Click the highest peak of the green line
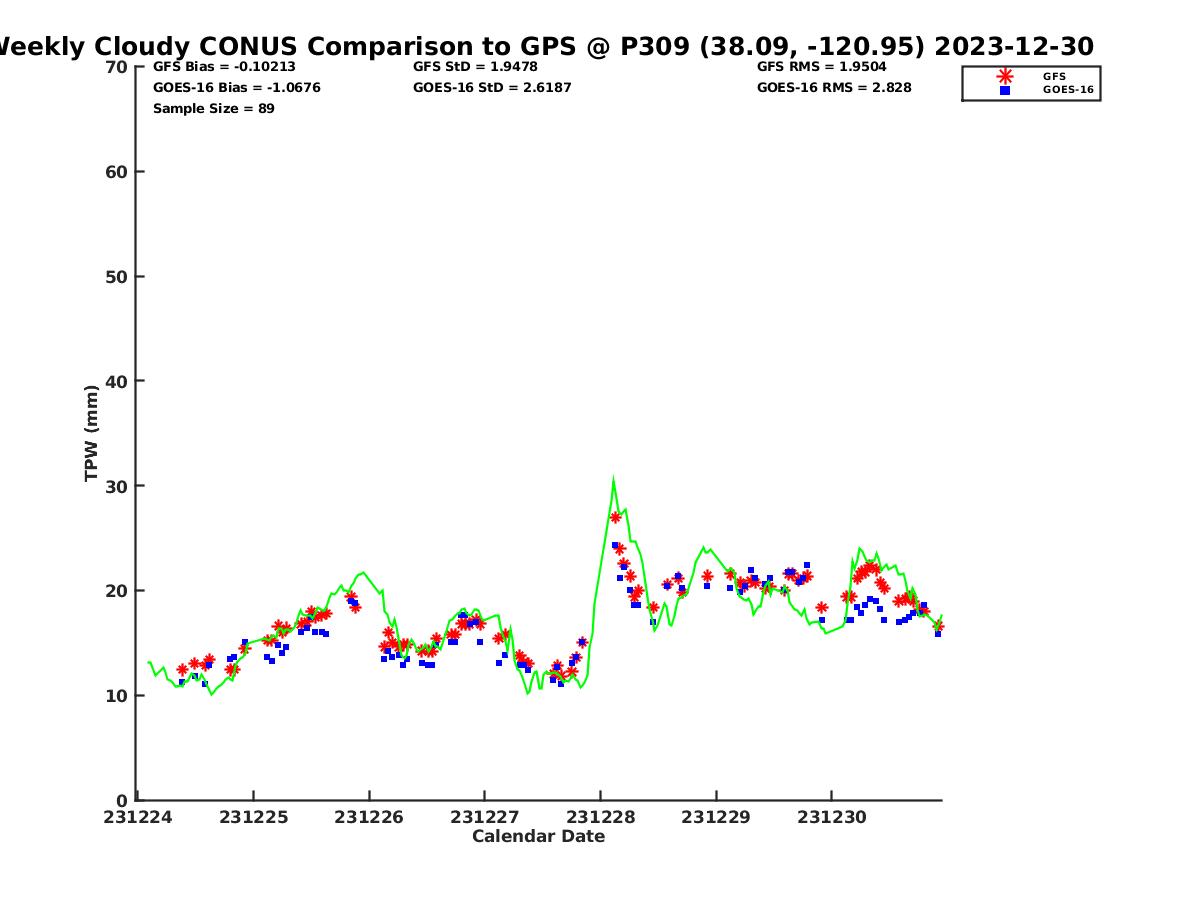Image resolution: width=1200 pixels, height=900 pixels. (613, 479)
